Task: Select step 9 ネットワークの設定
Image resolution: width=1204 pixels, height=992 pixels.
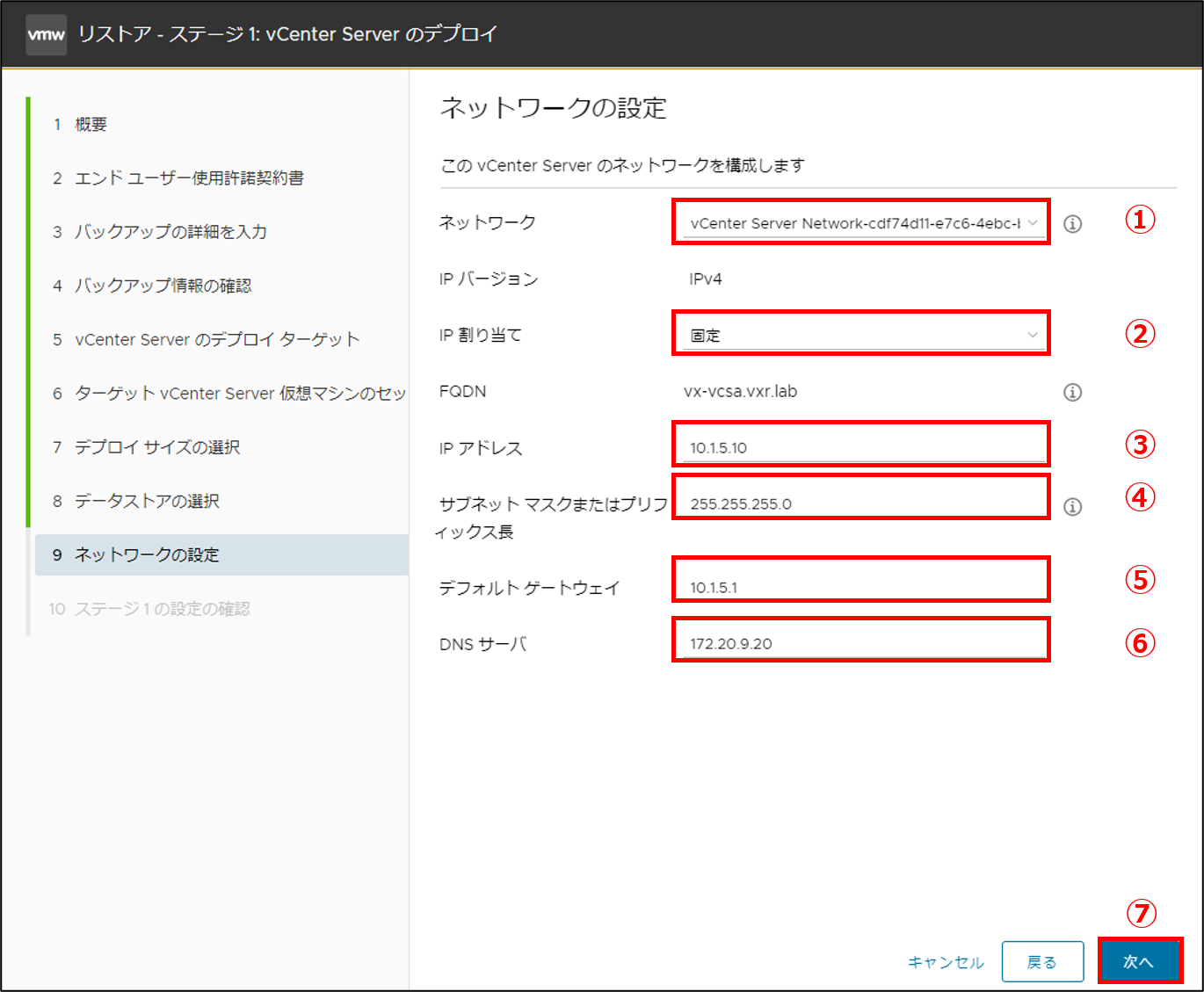Action: (221, 554)
